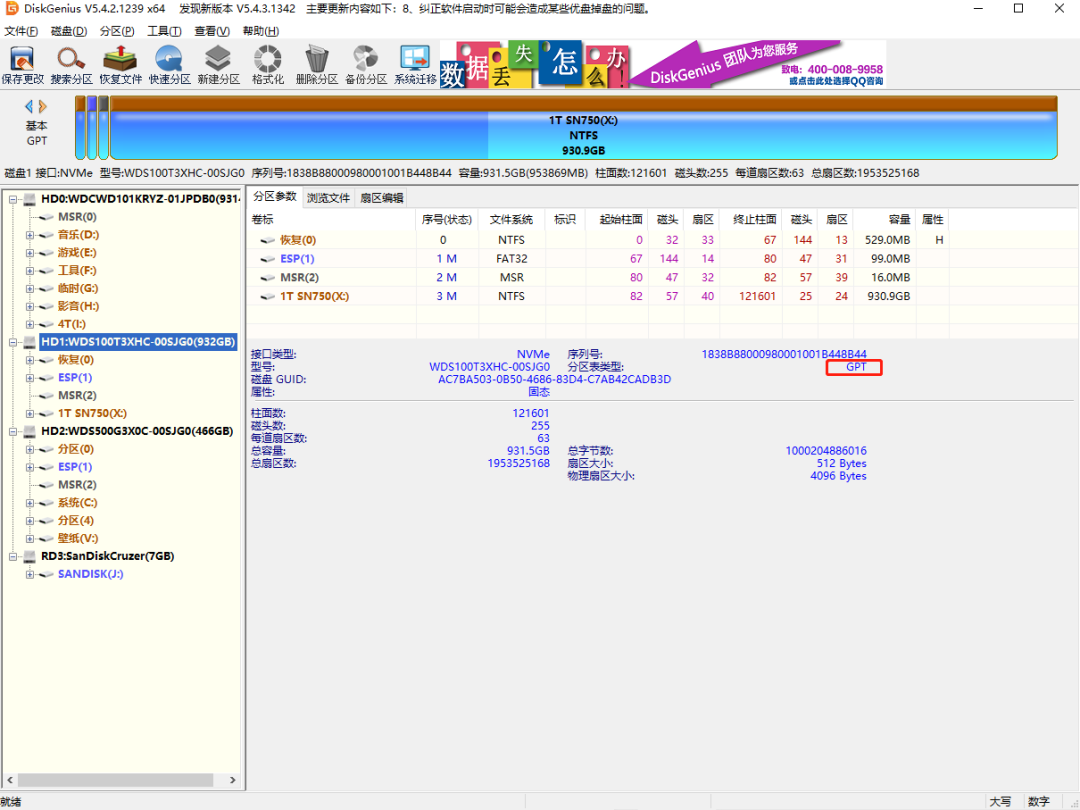Screen dimensions: 1080x810
Task: Click the FAT32 file system cell
Action: point(511,259)
